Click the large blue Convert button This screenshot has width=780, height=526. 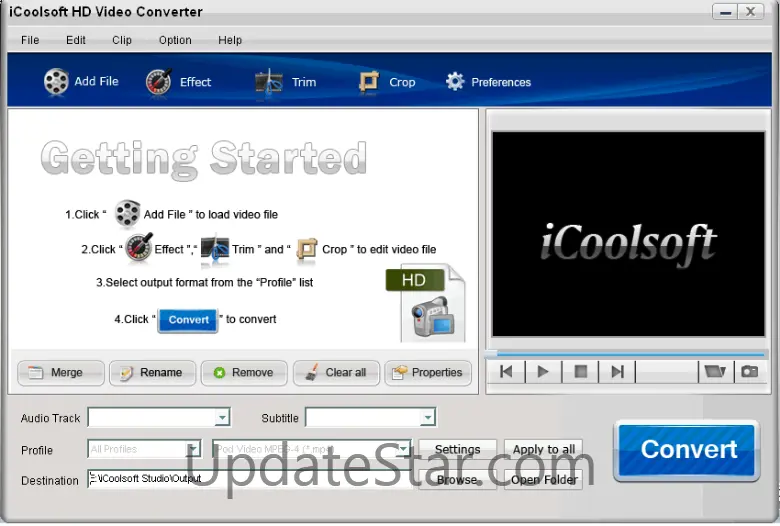pyautogui.click(x=687, y=451)
